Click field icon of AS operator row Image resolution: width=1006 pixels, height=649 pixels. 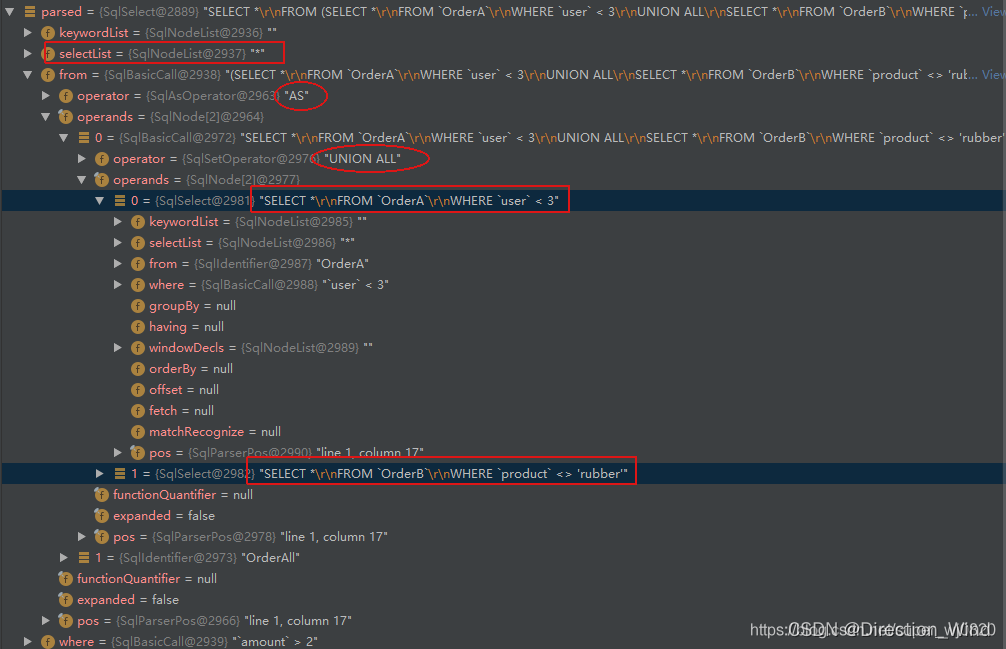click(65, 96)
